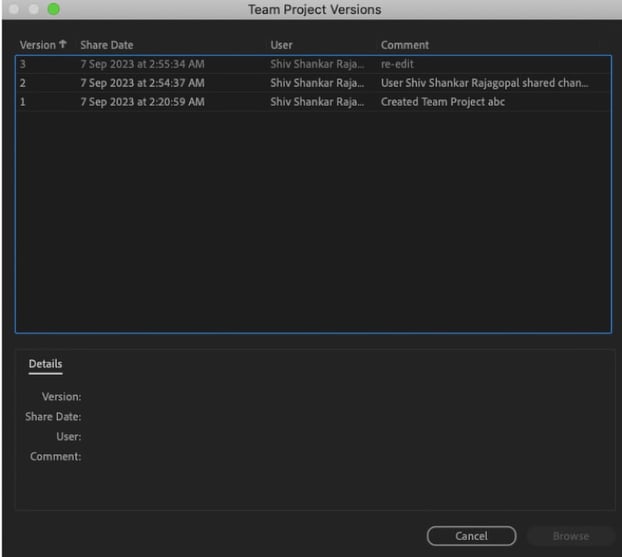Click the User column header

click(281, 45)
